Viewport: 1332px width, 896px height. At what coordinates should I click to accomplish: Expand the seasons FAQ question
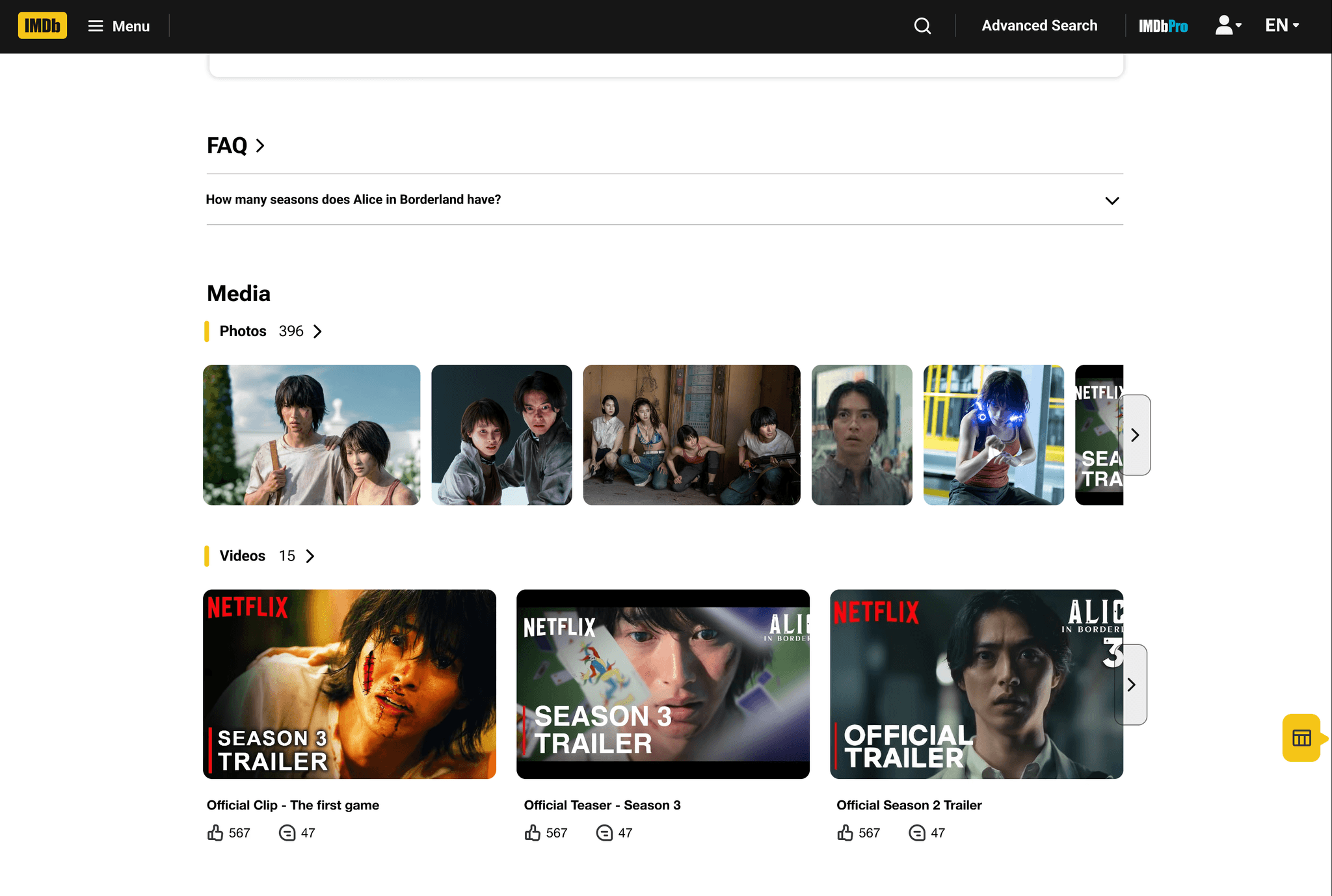(1112, 200)
